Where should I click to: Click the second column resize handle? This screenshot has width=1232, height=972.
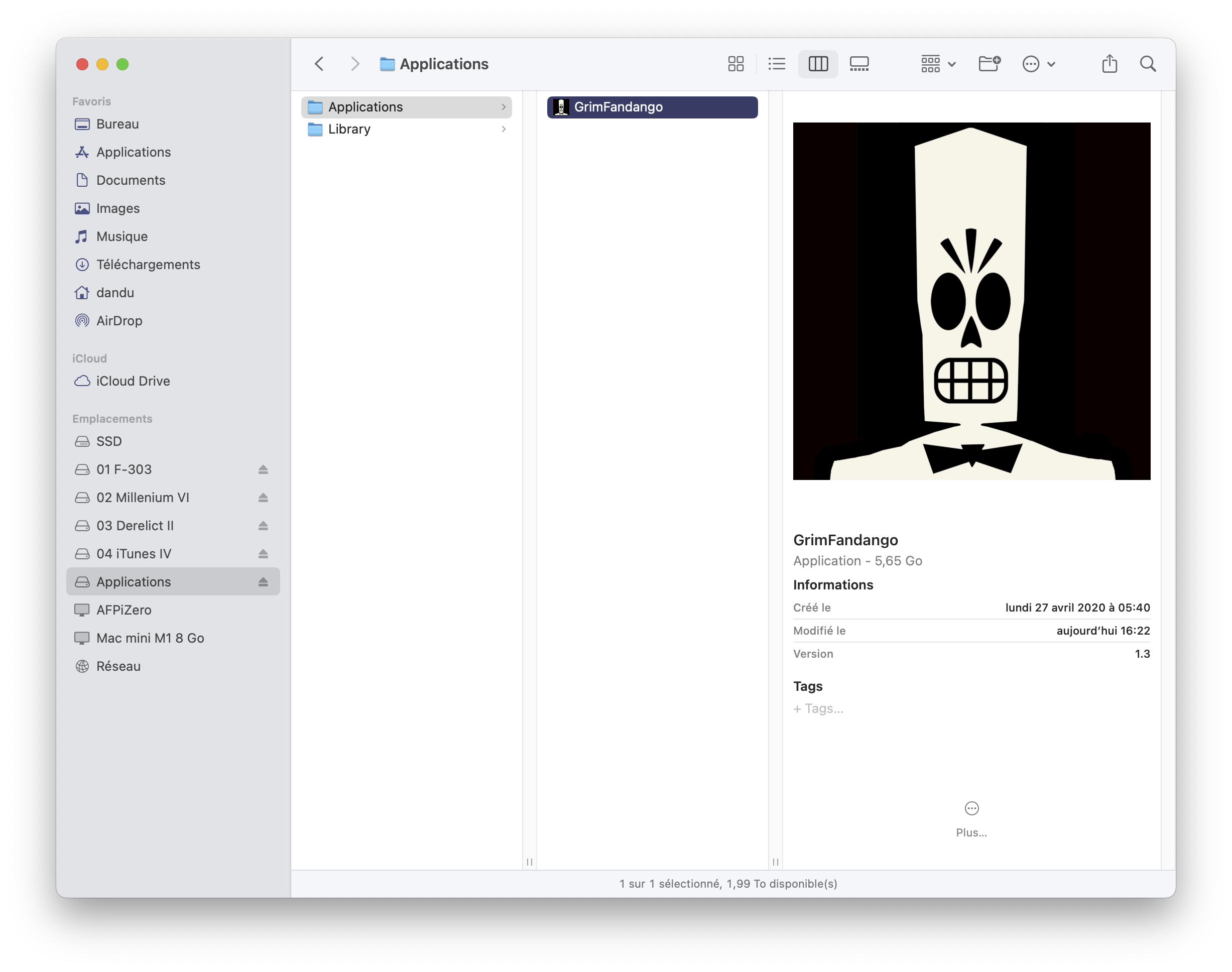tap(775, 862)
